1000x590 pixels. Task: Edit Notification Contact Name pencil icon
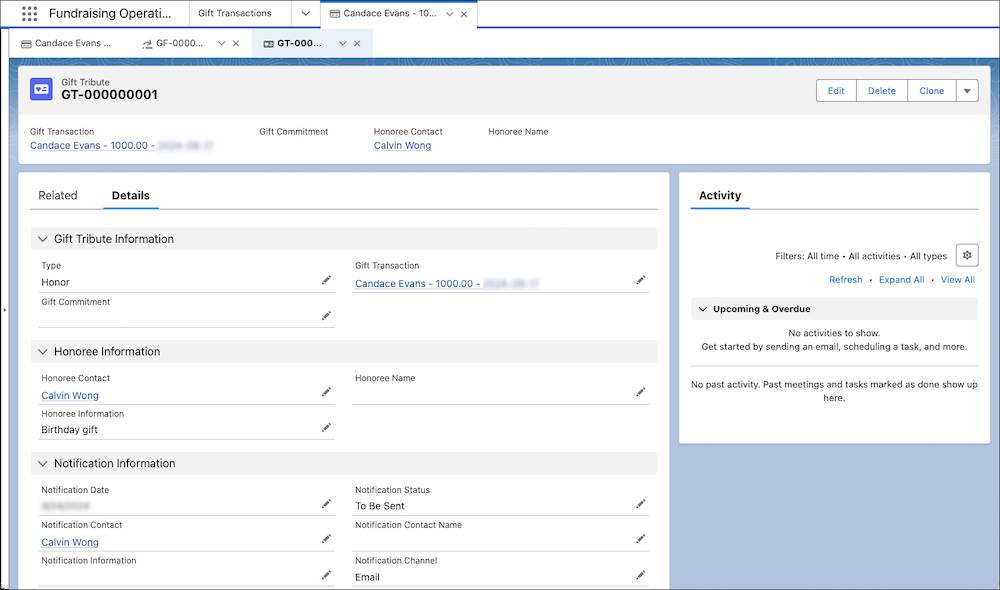640,539
